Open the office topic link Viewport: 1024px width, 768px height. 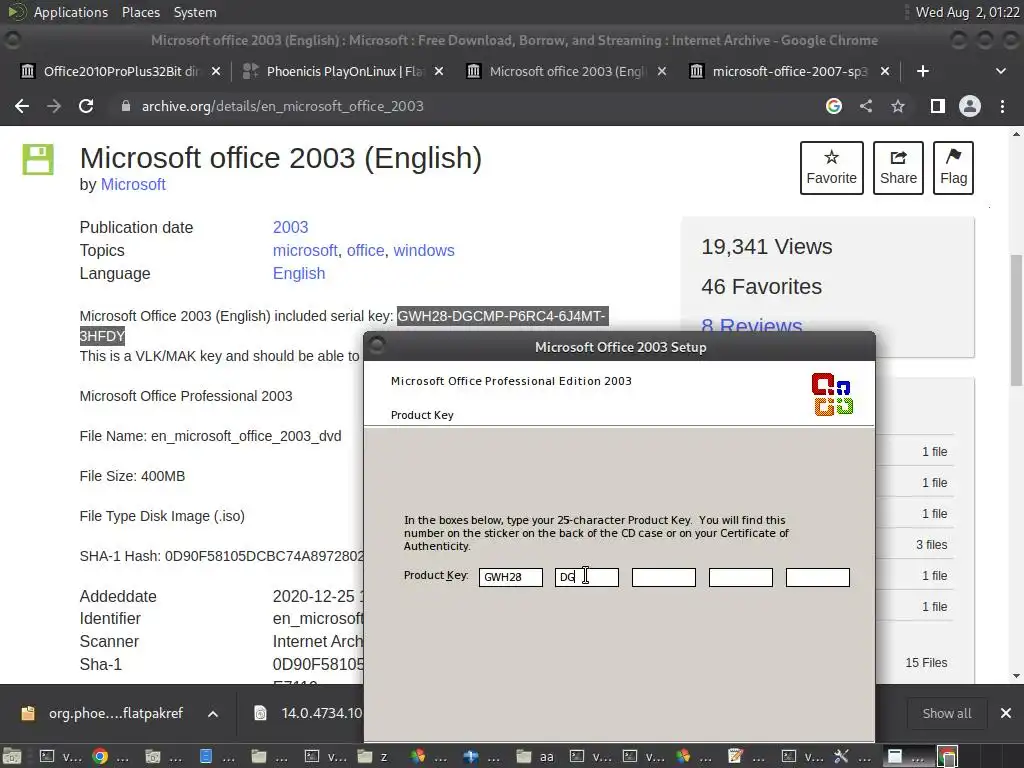tap(365, 250)
